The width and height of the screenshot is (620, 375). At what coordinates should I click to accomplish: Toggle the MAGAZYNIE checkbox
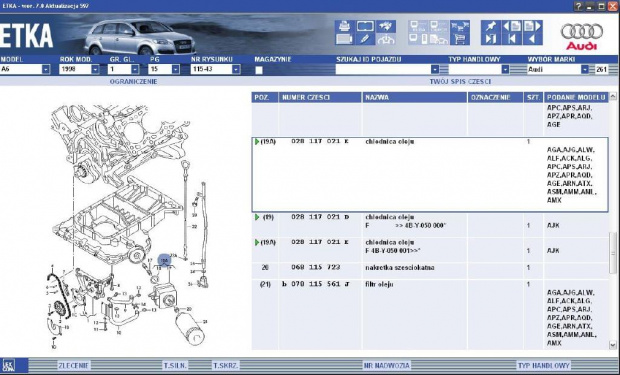click(x=259, y=70)
